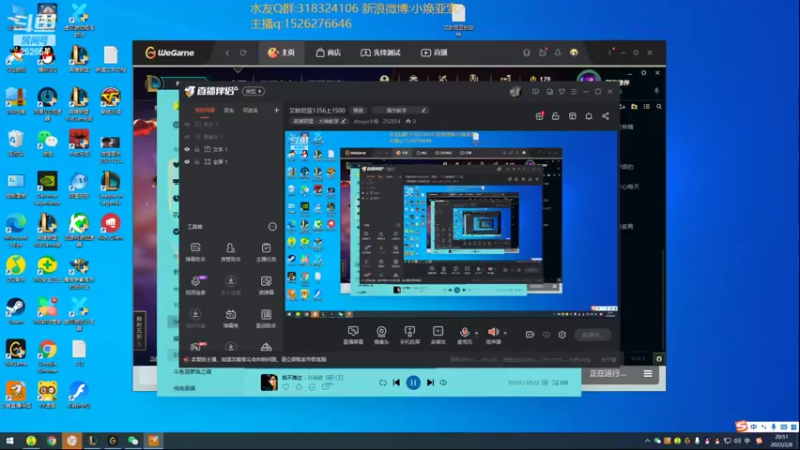The width and height of the screenshot is (800, 450).
Task: Expand microphone options arrow
Action: [477, 333]
